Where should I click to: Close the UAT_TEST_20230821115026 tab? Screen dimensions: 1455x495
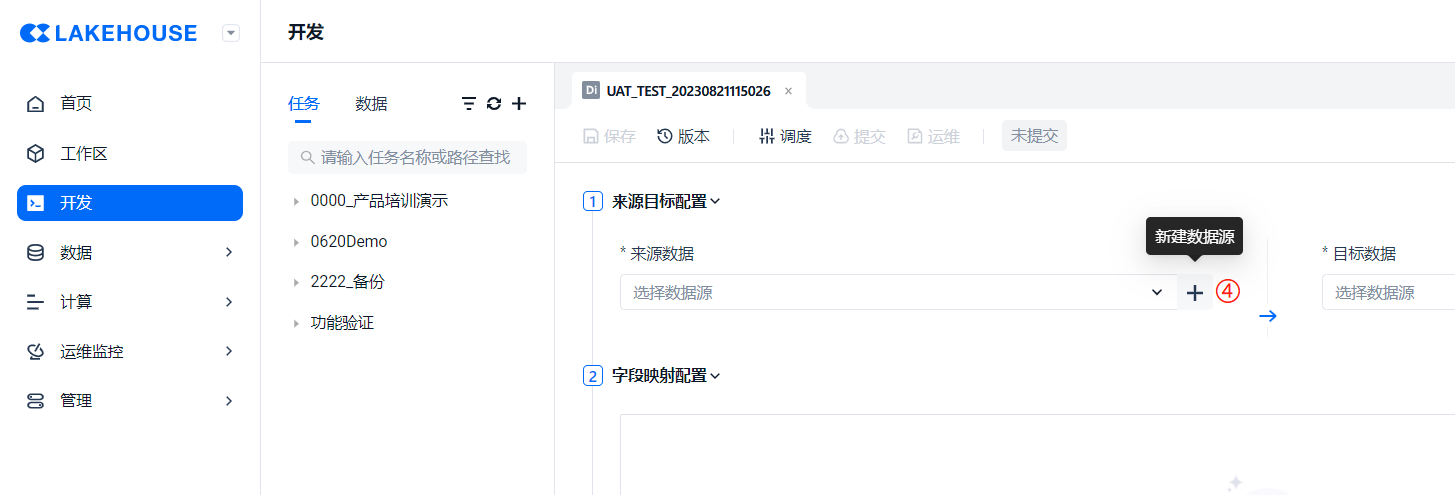(x=788, y=91)
